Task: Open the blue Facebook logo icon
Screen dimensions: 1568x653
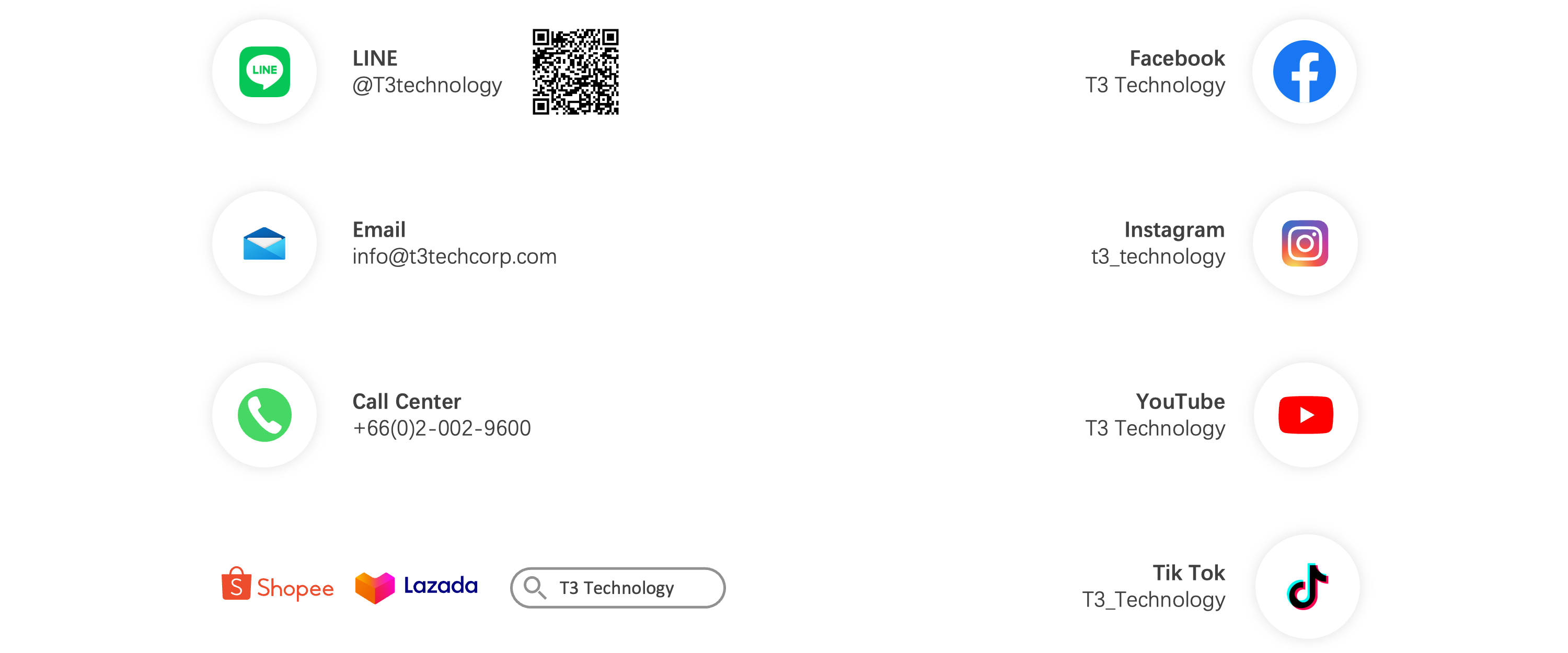Action: tap(1304, 72)
